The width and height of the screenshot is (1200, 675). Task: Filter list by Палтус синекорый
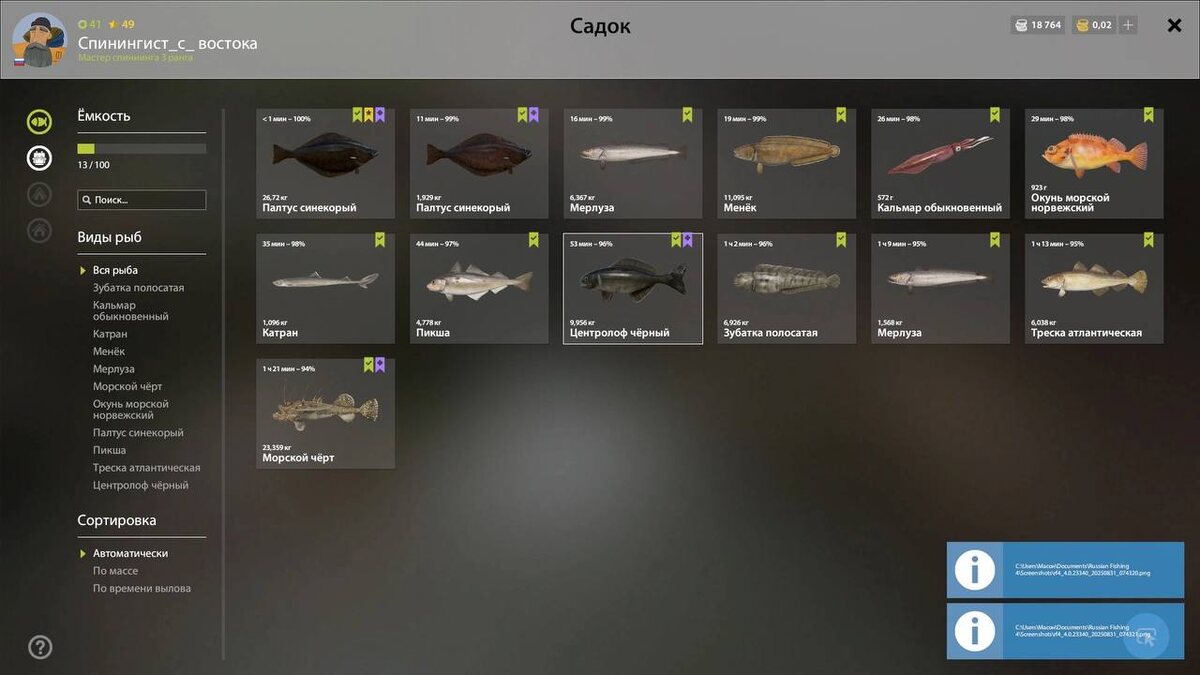pos(138,433)
